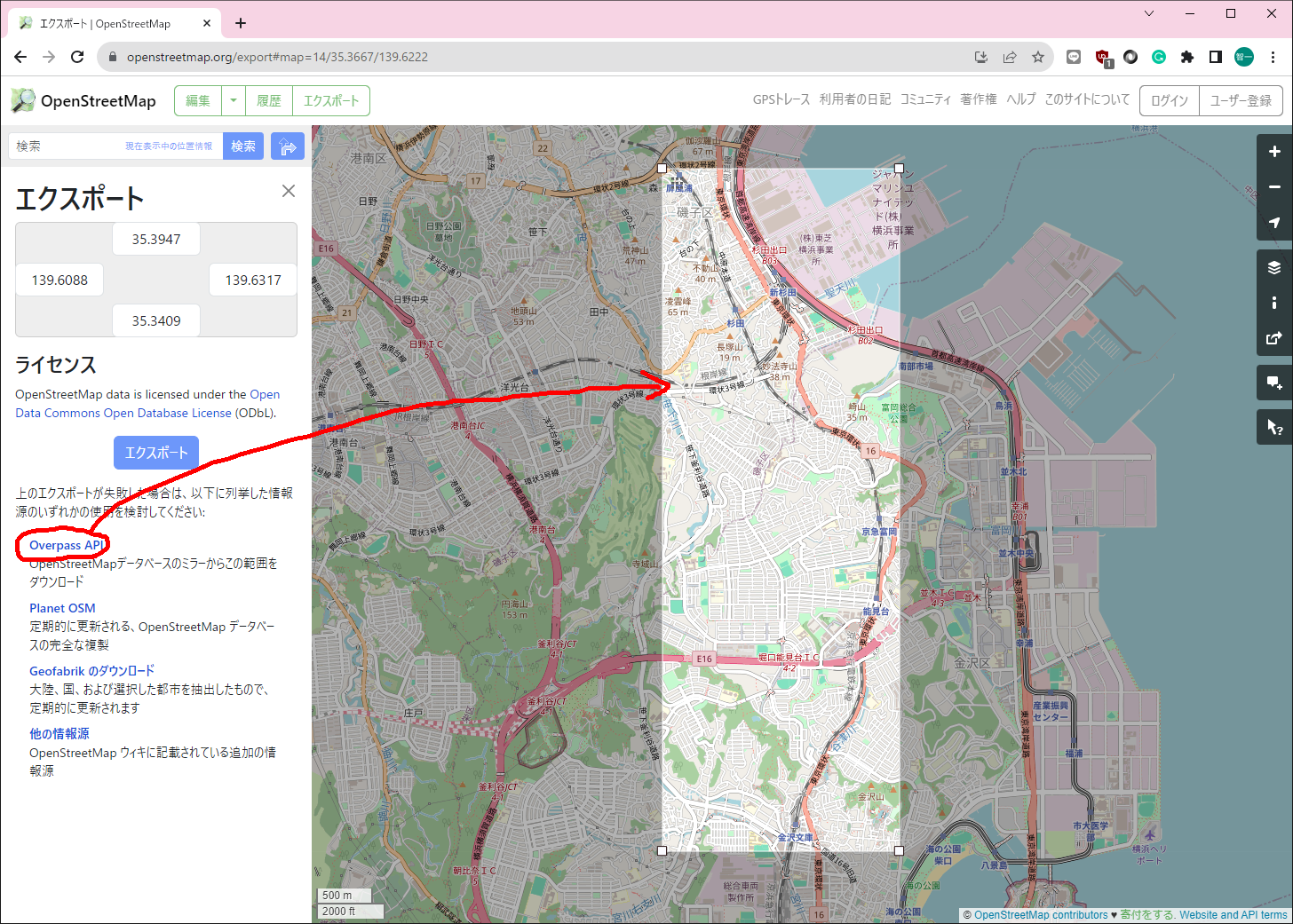Open the map layers panel
This screenshot has height=924, width=1293.
point(1274,268)
